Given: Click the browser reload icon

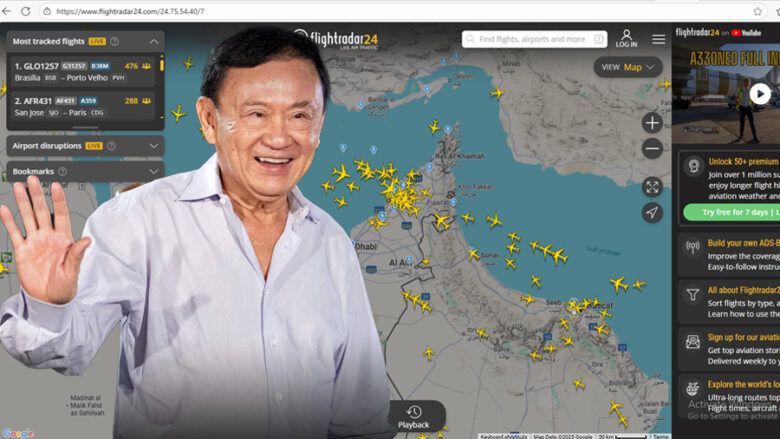Looking at the screenshot, I should click(x=25, y=11).
